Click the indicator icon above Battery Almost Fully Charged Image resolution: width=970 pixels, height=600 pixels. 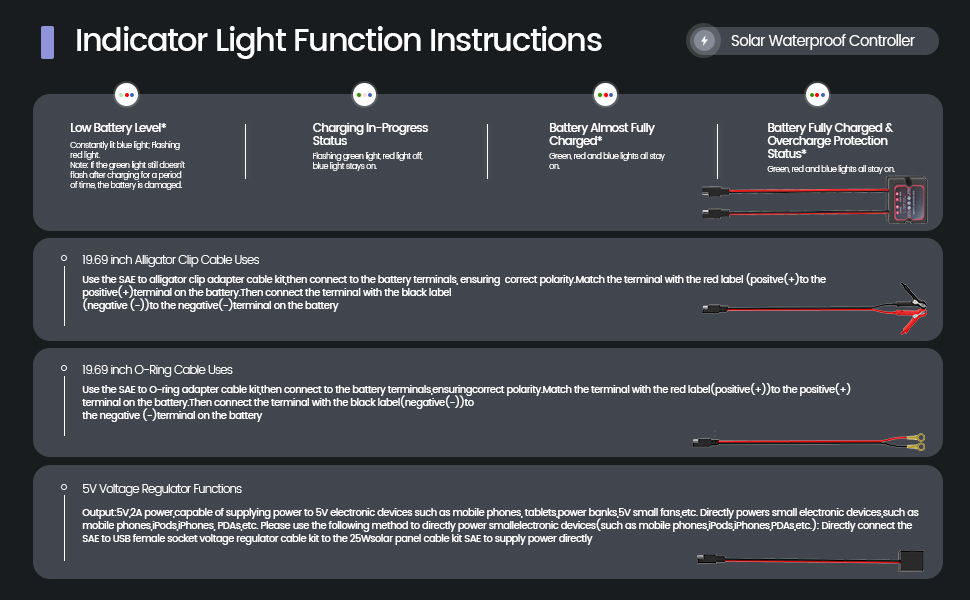coord(605,95)
